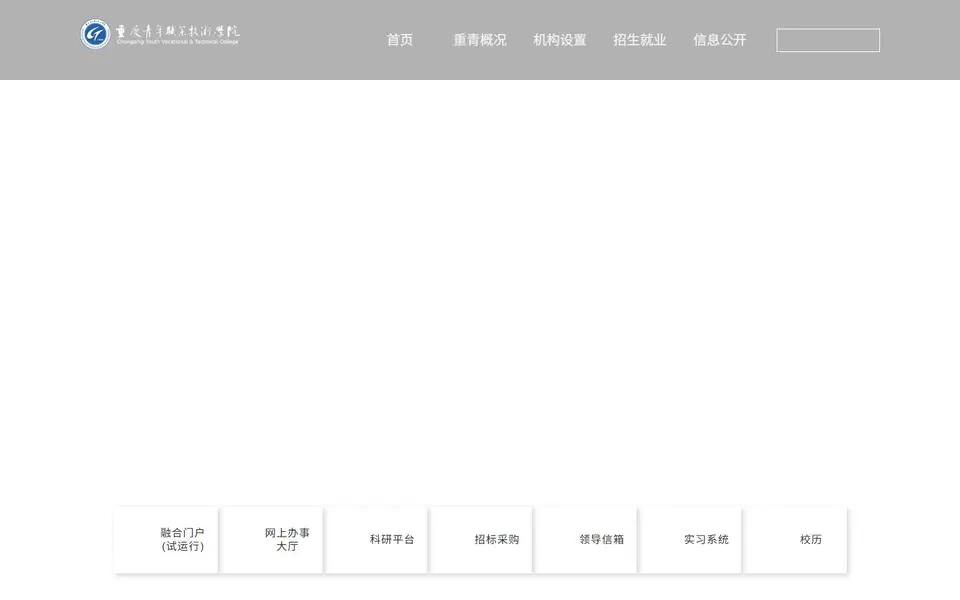Image resolution: width=960 pixels, height=600 pixels.
Task: Open the 融合门户(试运行) quick link
Action: (x=167, y=539)
